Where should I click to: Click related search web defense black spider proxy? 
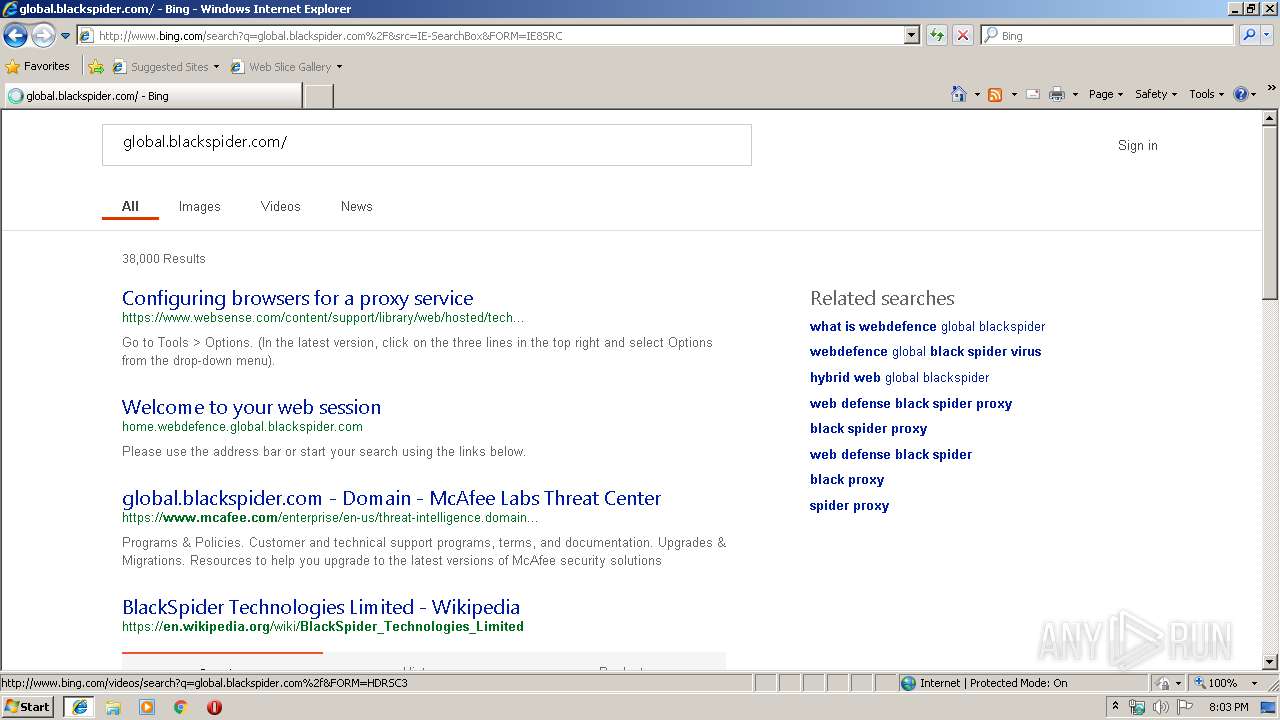[x=911, y=403]
